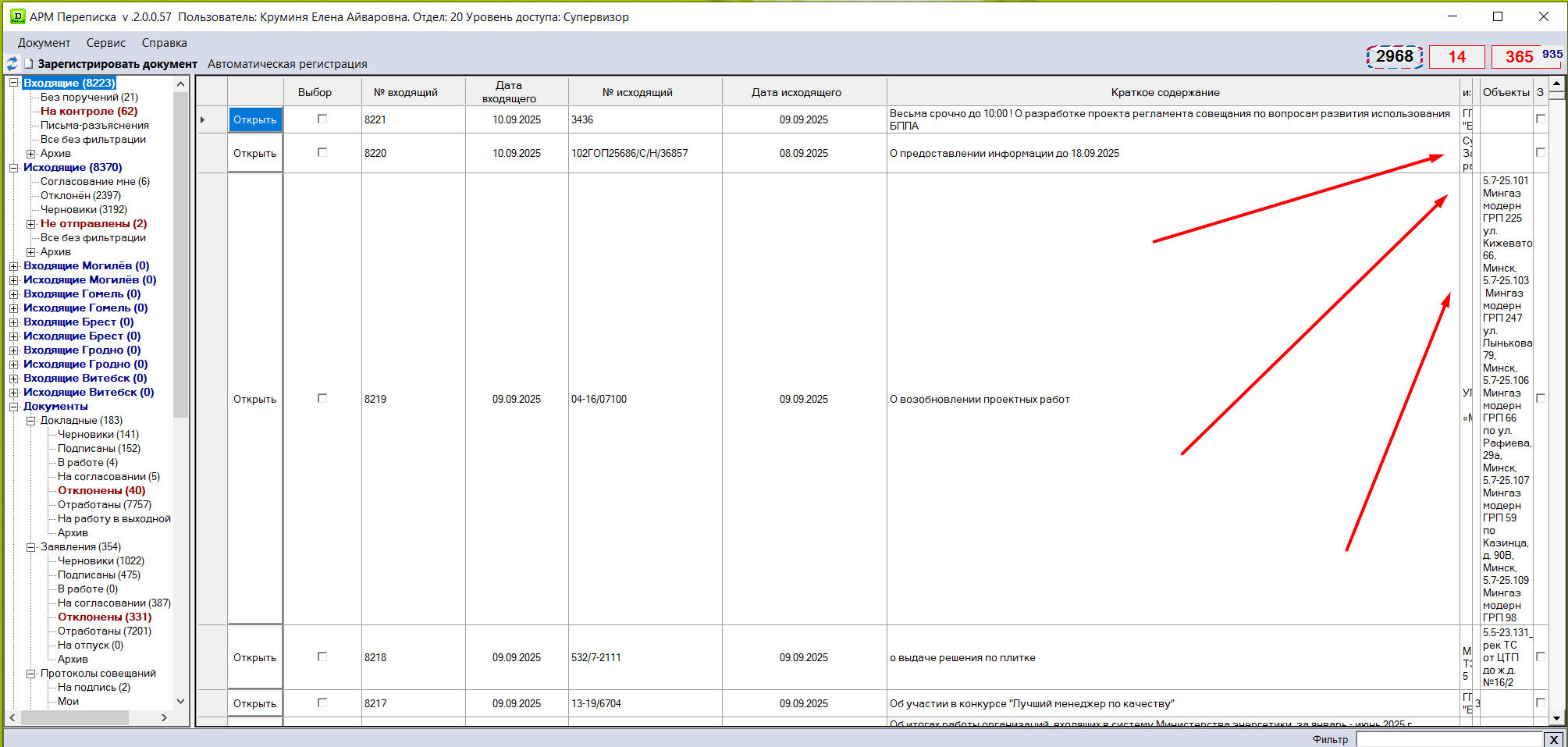
Task: Expand the Входящие Могилёв (0) node
Action: [13, 266]
